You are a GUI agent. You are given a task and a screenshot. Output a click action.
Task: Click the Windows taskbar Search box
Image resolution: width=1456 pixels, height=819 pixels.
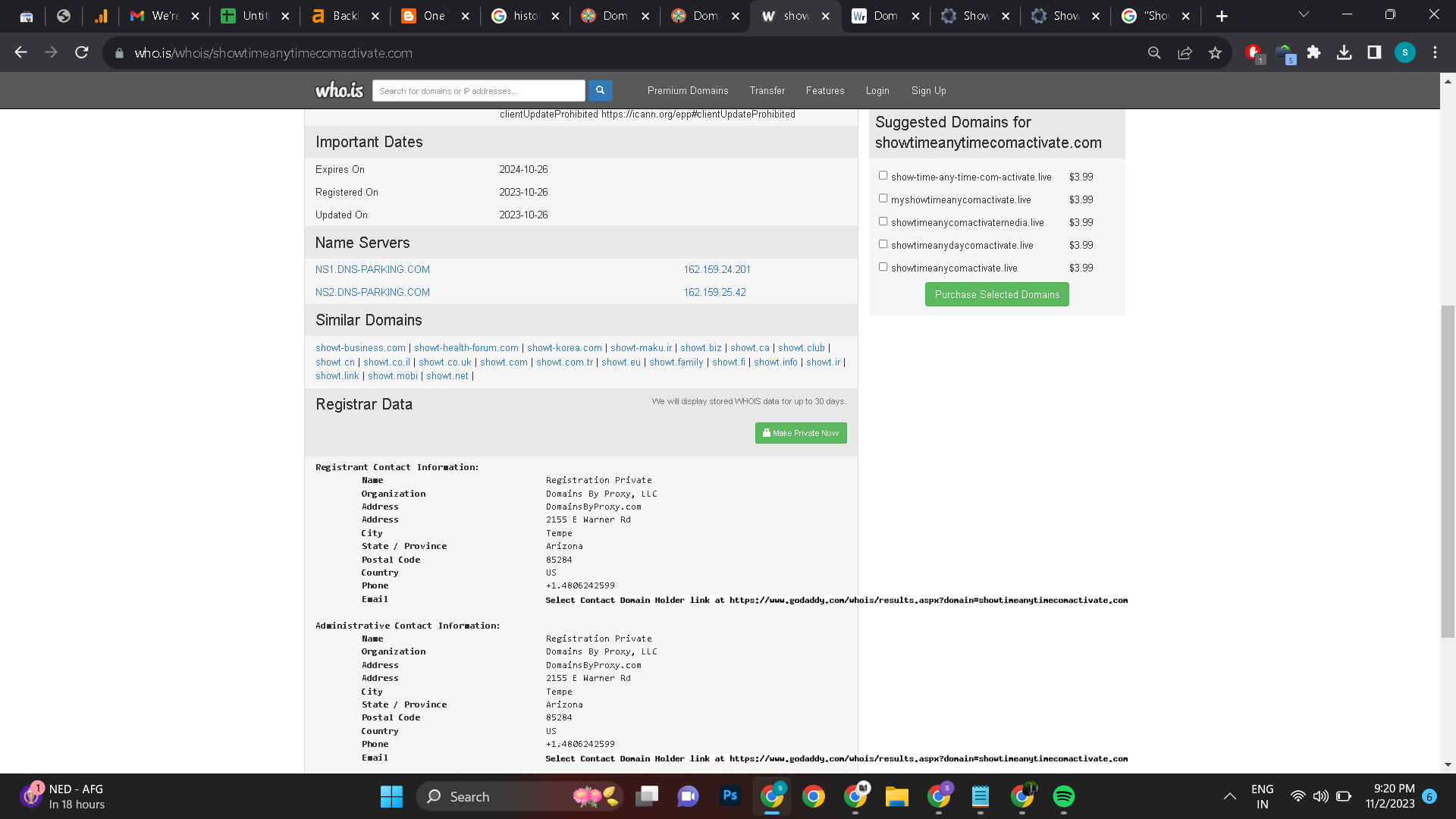(x=519, y=796)
